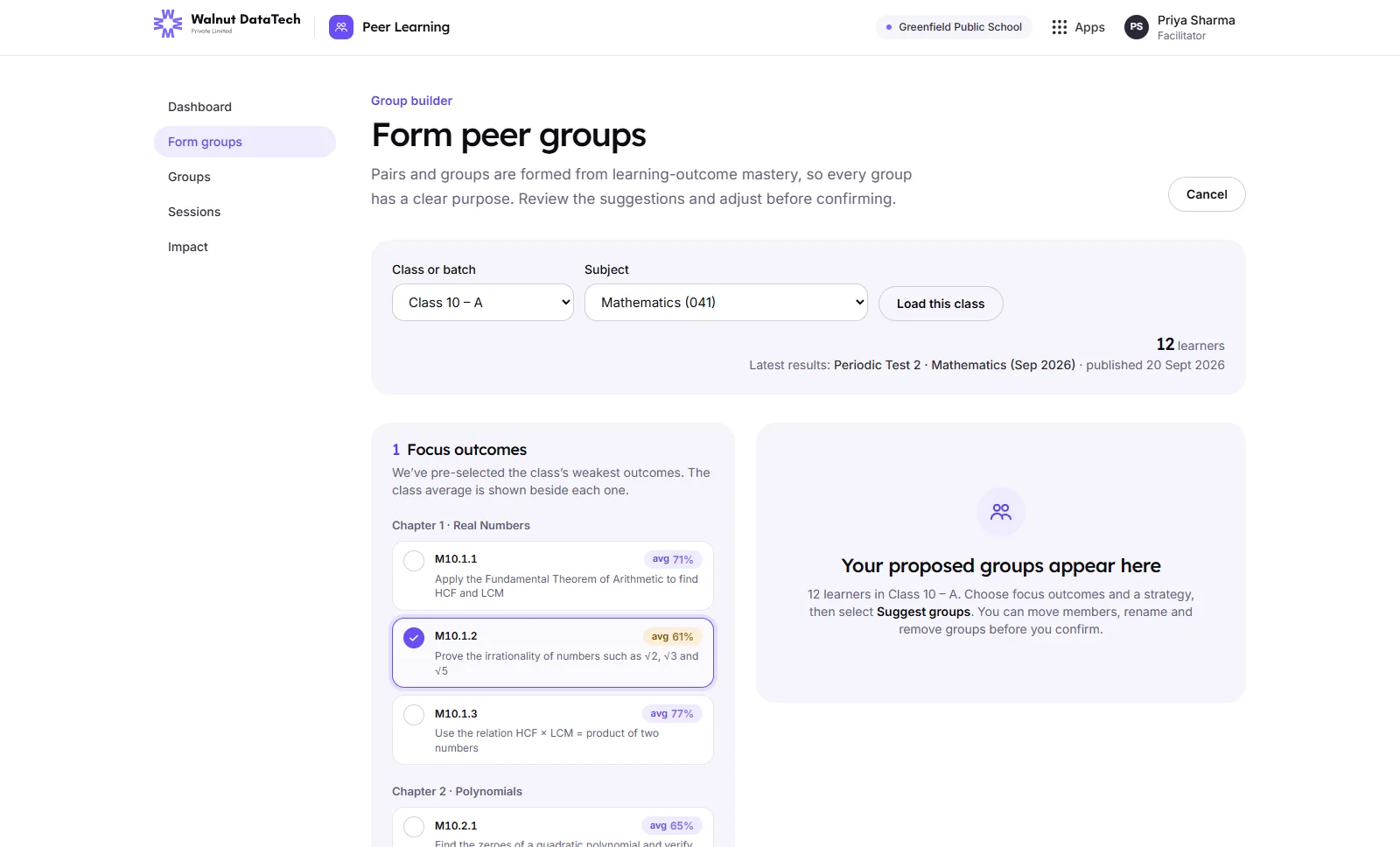Click the avg 71% badge

coord(673,559)
